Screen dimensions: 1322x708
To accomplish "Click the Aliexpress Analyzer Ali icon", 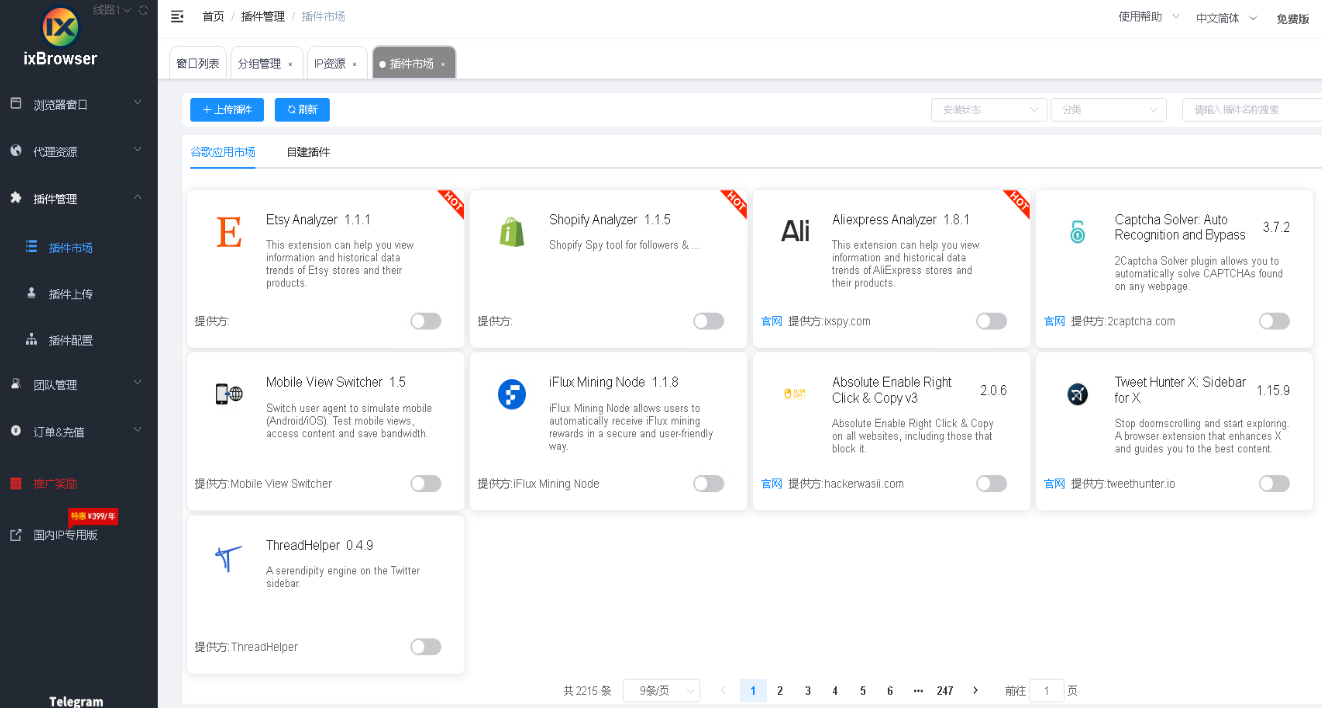I will point(795,232).
